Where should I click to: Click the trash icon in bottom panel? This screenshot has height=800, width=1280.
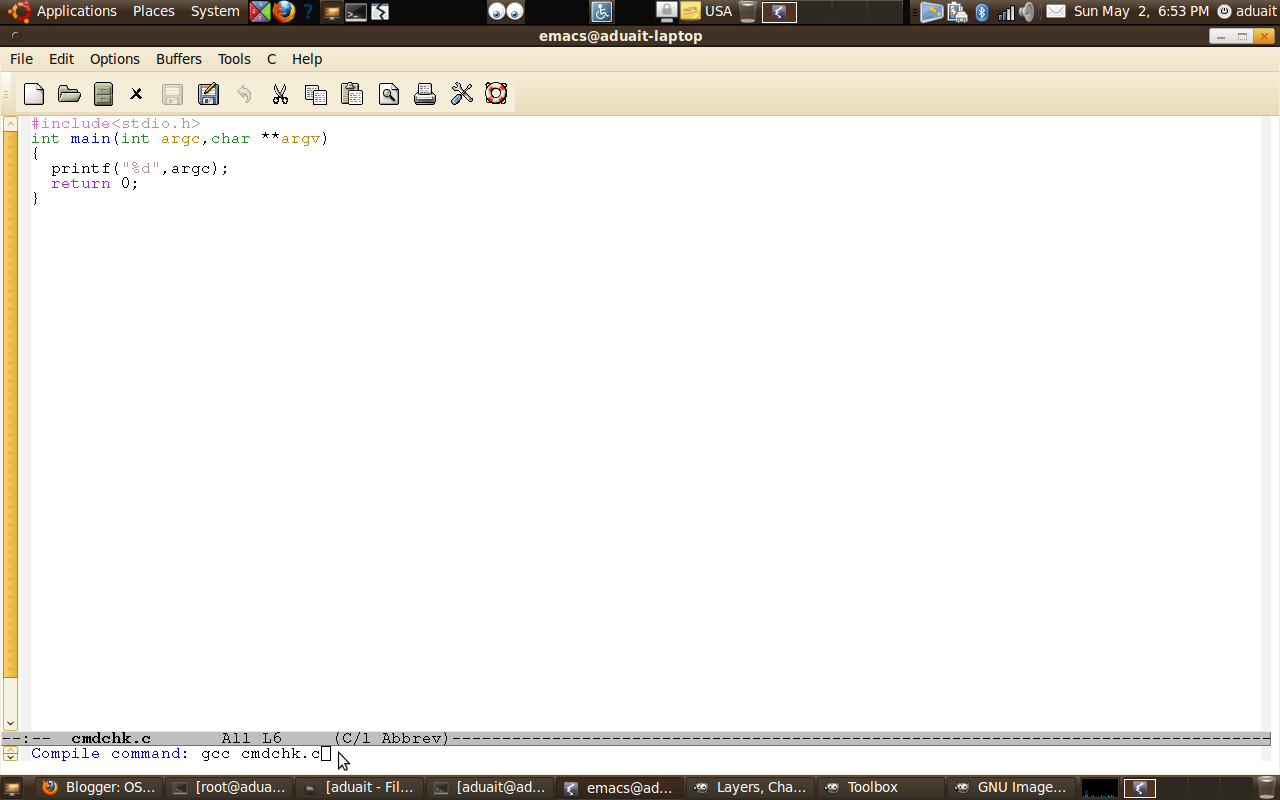click(x=1267, y=788)
